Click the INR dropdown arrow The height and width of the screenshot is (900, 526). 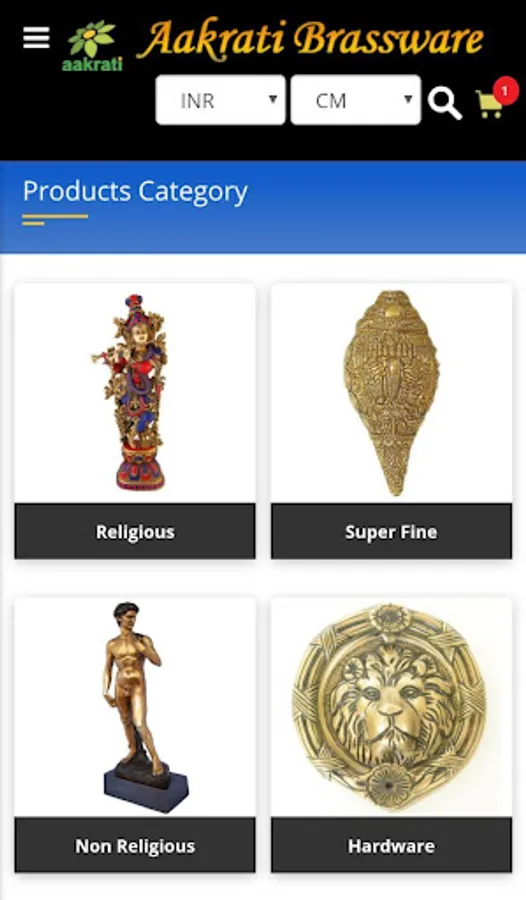pos(273,99)
